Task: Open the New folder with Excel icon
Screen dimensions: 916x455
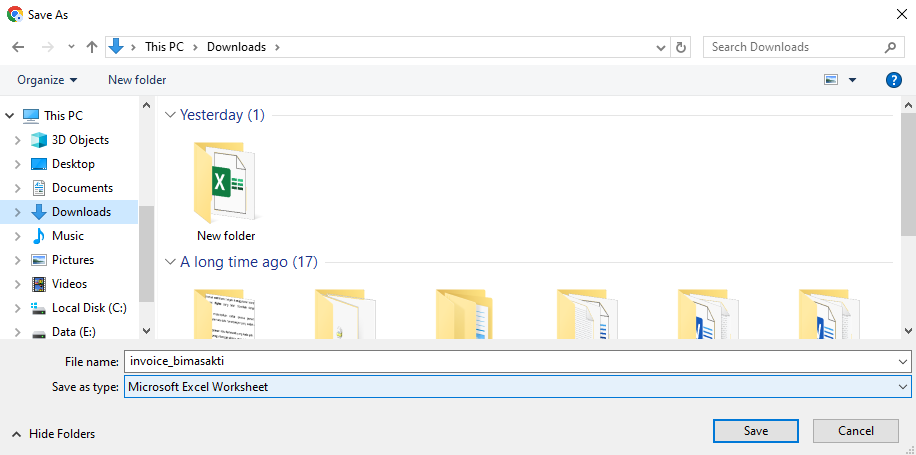Action: (226, 190)
